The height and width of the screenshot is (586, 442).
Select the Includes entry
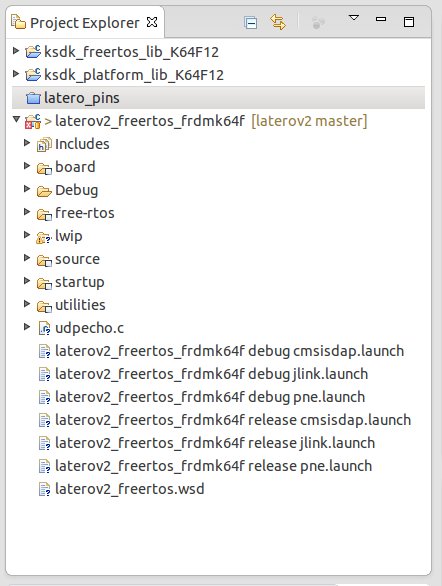[82, 144]
